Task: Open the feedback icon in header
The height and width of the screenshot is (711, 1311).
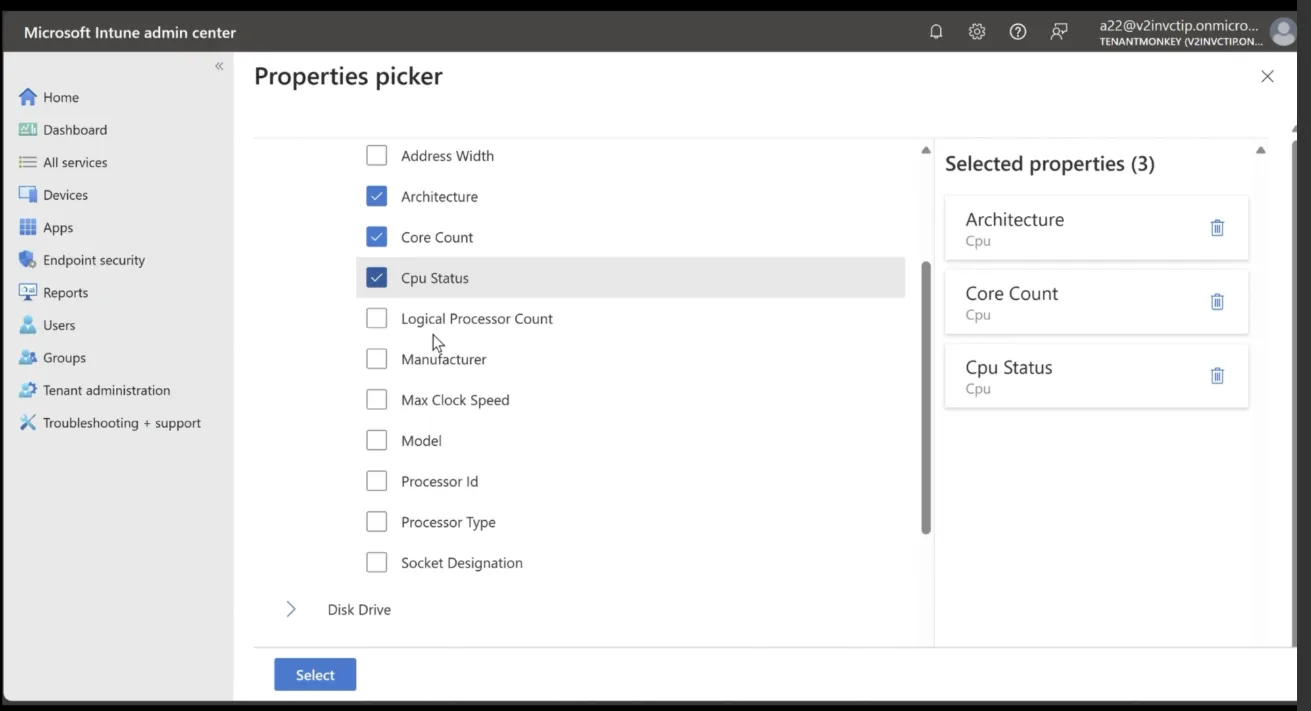Action: pyautogui.click(x=1059, y=32)
